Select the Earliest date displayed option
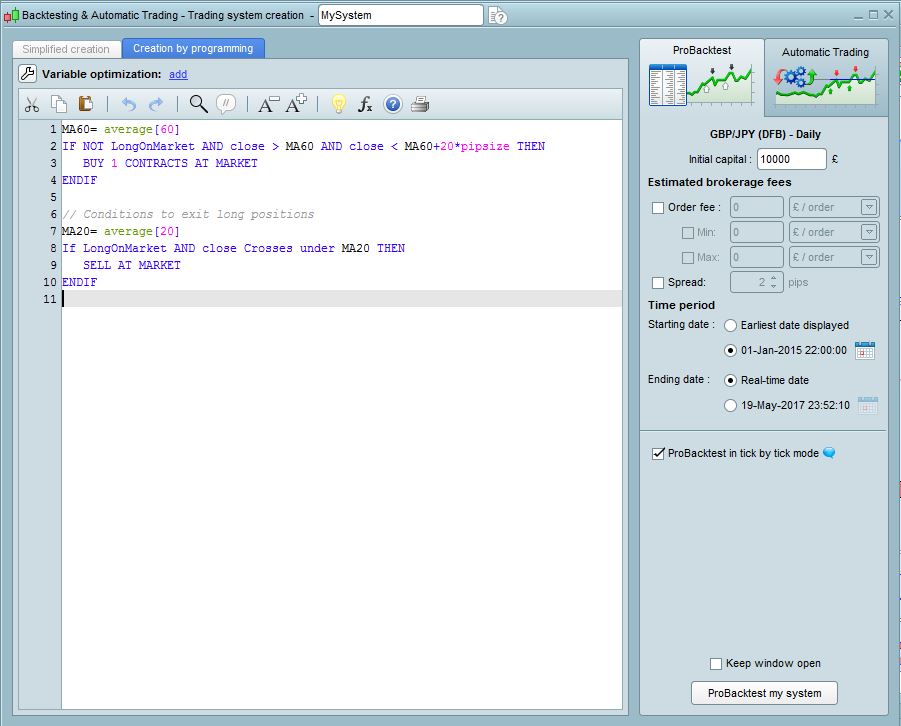The image size is (901, 726). [x=731, y=325]
